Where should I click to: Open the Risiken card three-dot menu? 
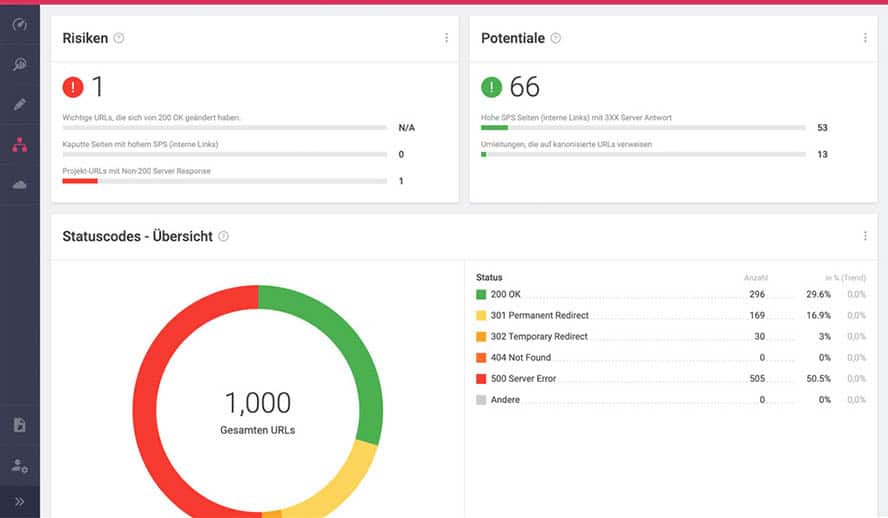tap(446, 37)
